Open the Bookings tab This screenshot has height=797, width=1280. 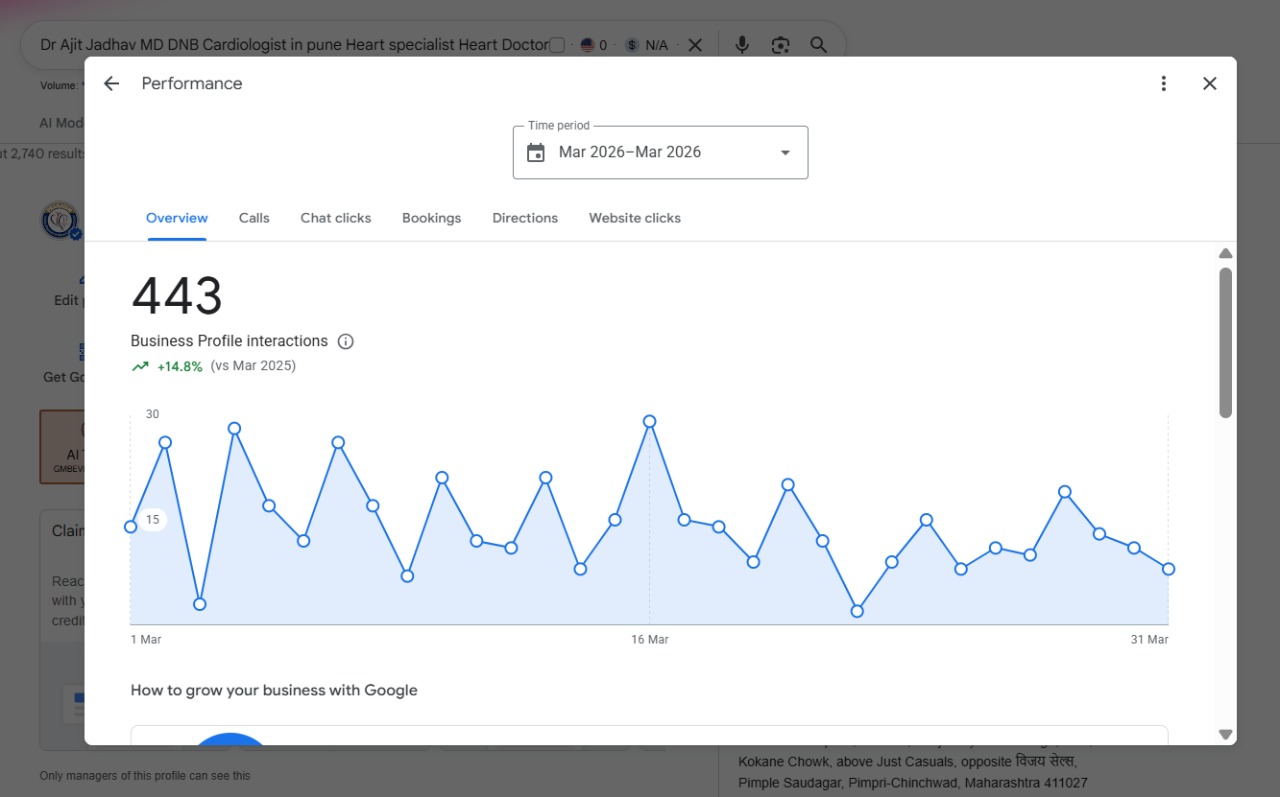click(432, 218)
